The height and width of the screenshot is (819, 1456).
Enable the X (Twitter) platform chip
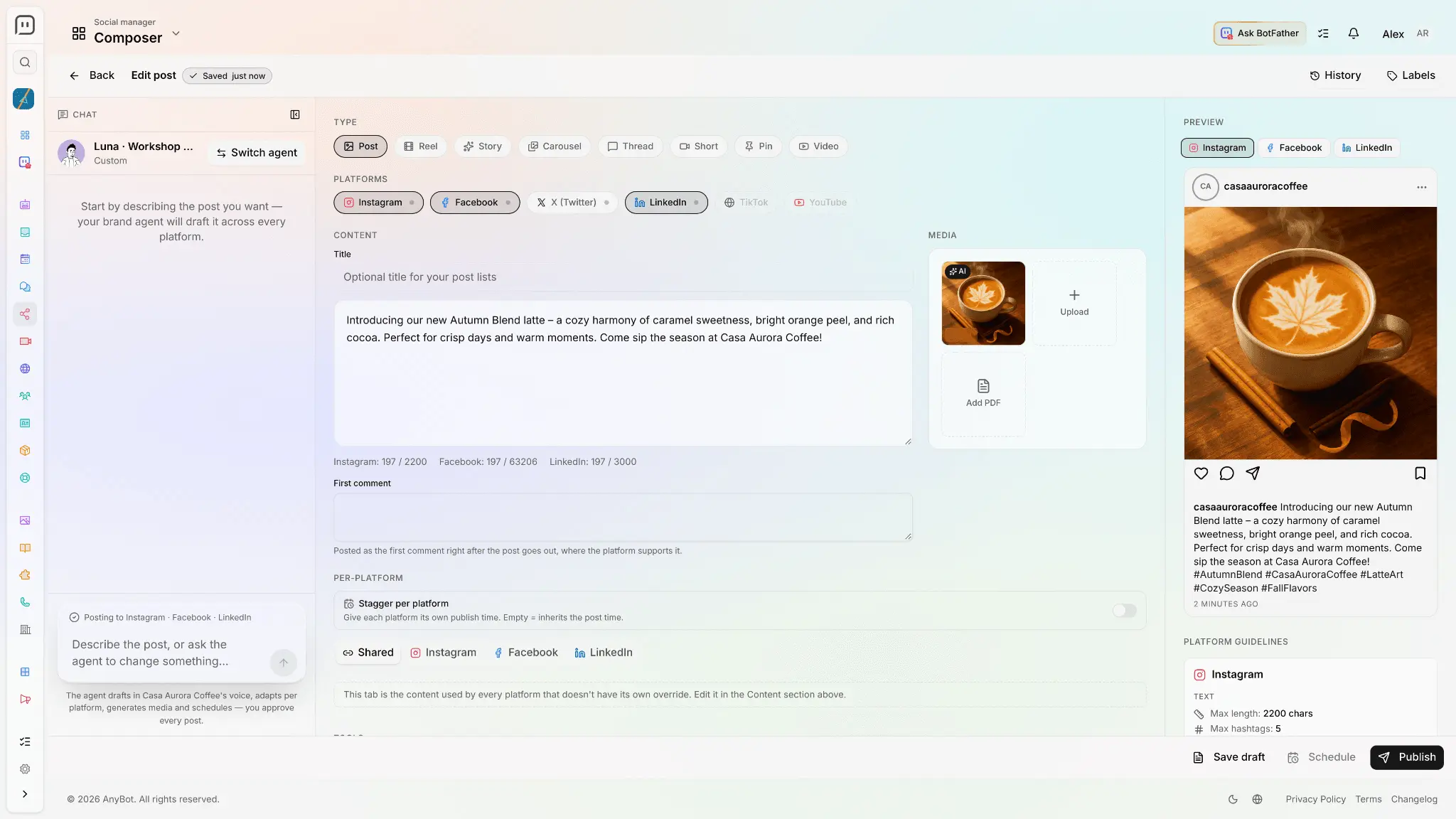pyautogui.click(x=572, y=203)
